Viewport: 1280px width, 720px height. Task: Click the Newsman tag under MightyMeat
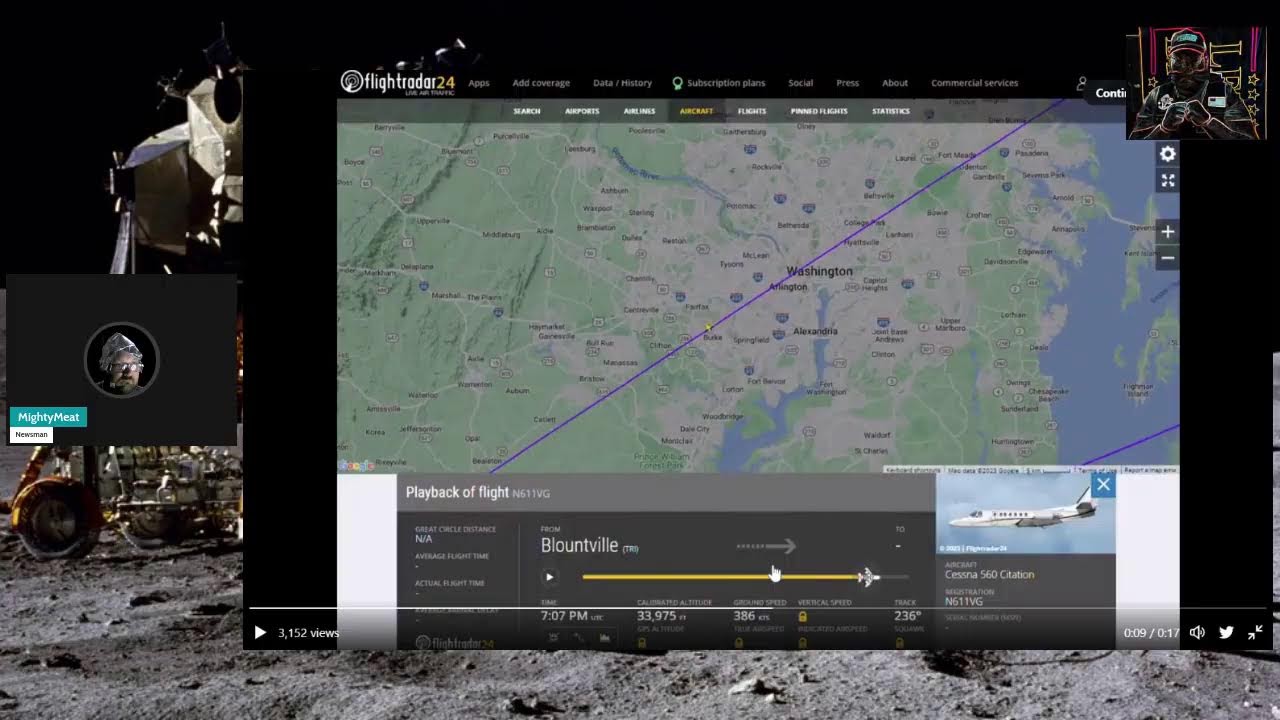pyautogui.click(x=31, y=435)
